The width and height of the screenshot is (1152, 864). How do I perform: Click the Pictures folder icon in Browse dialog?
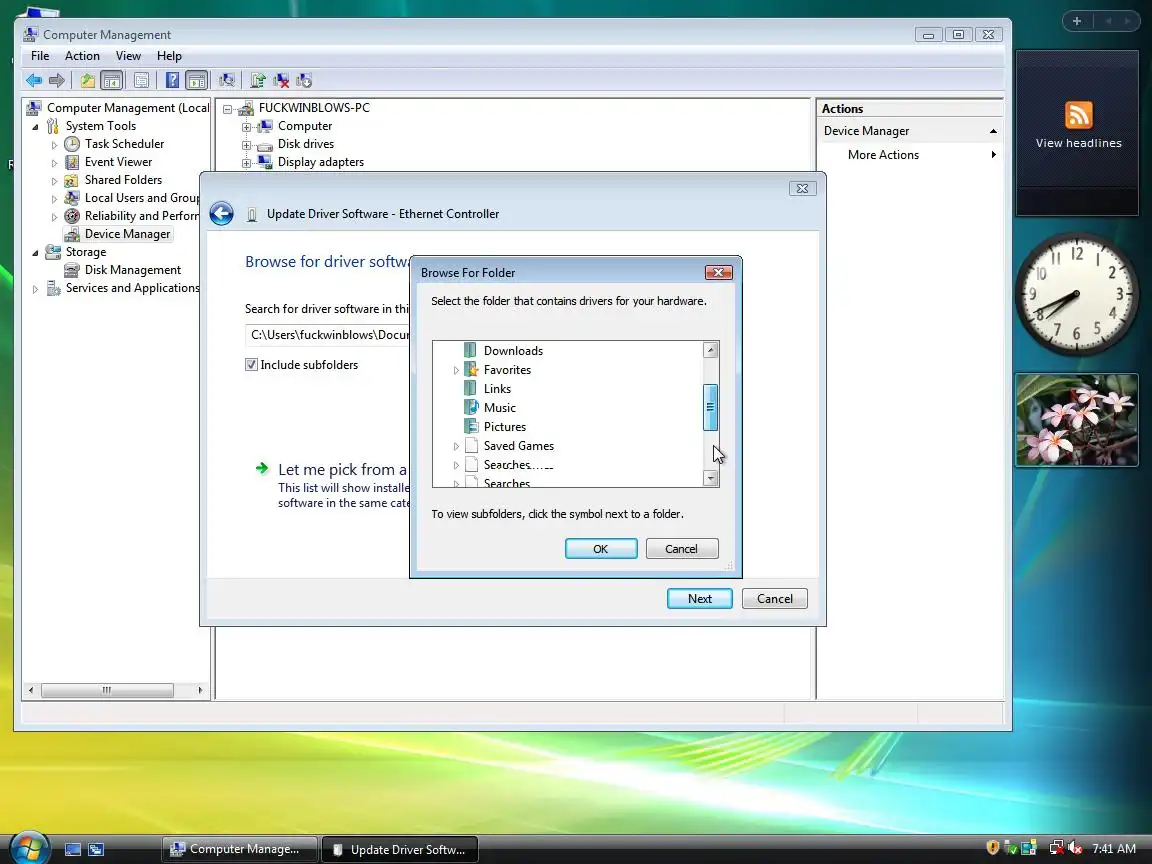[471, 426]
